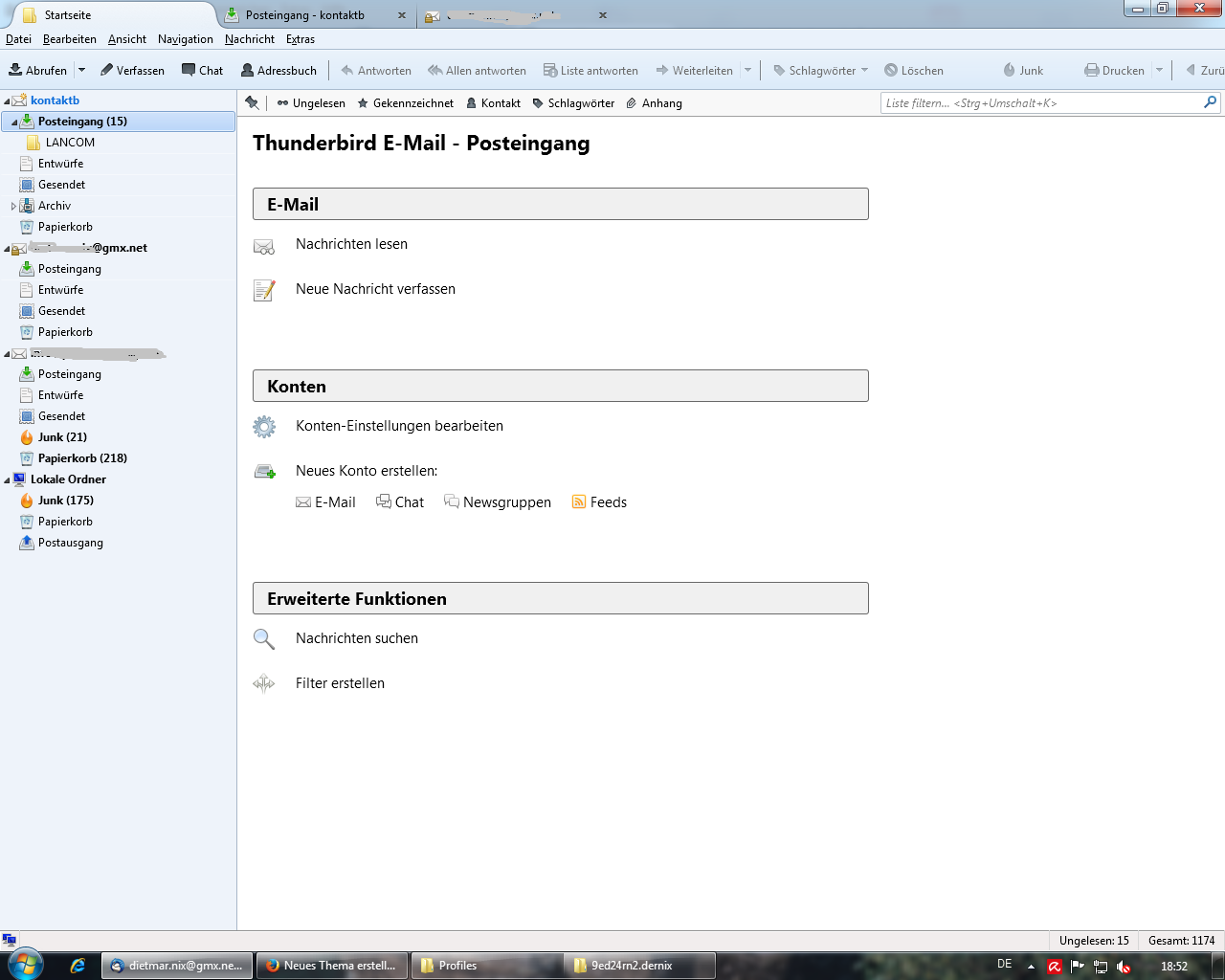Open Konten-Einstellungen bearbeiten

click(399, 426)
